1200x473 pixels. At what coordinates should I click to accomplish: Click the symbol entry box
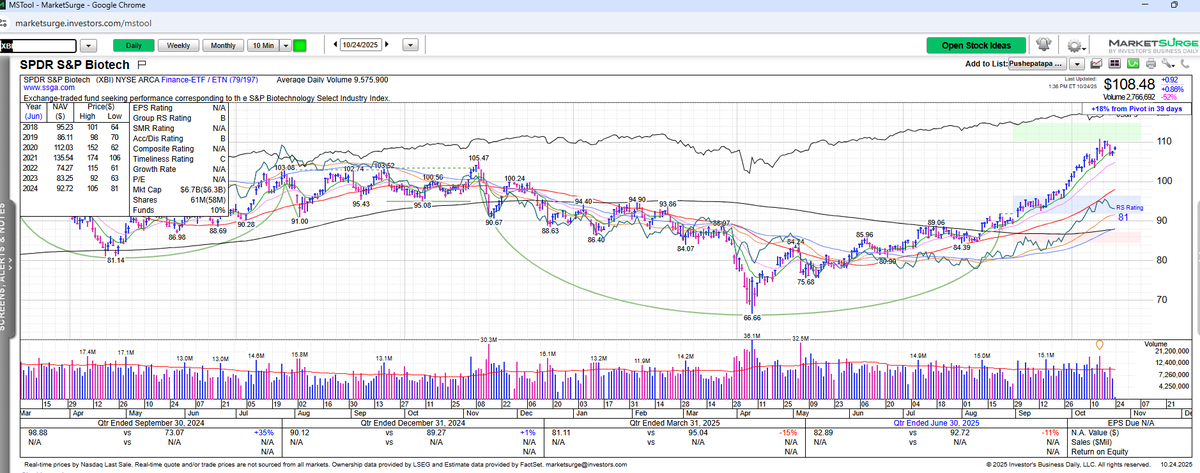coord(38,45)
